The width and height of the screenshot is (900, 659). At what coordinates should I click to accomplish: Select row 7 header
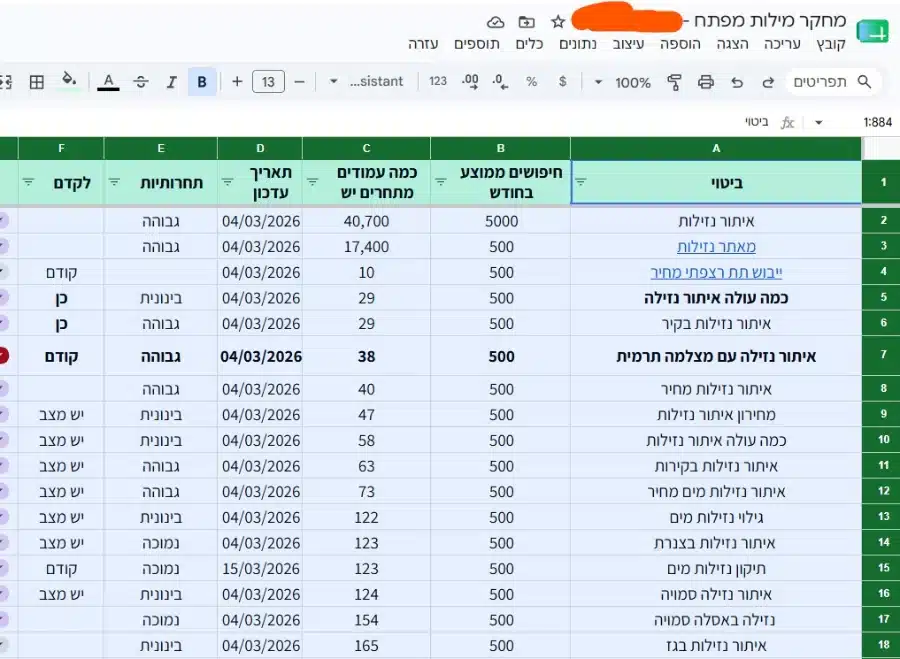[883, 356]
